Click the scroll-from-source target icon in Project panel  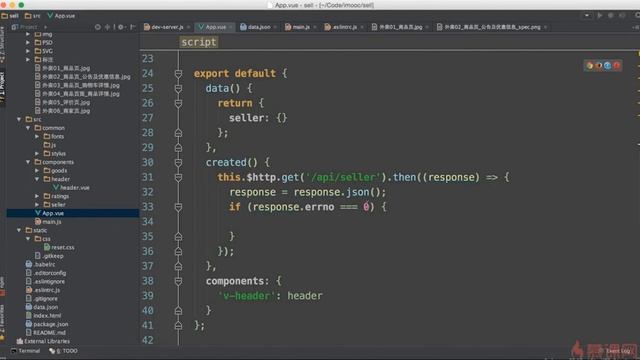tap(98, 27)
